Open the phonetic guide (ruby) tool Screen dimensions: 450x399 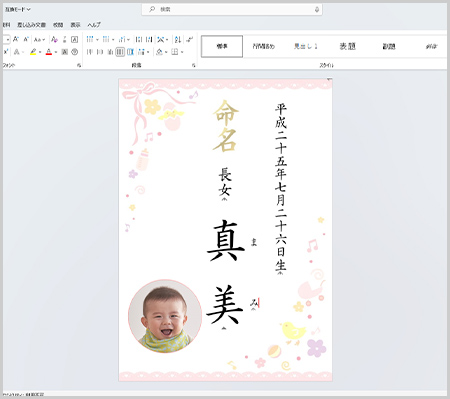pyautogui.click(x=65, y=40)
